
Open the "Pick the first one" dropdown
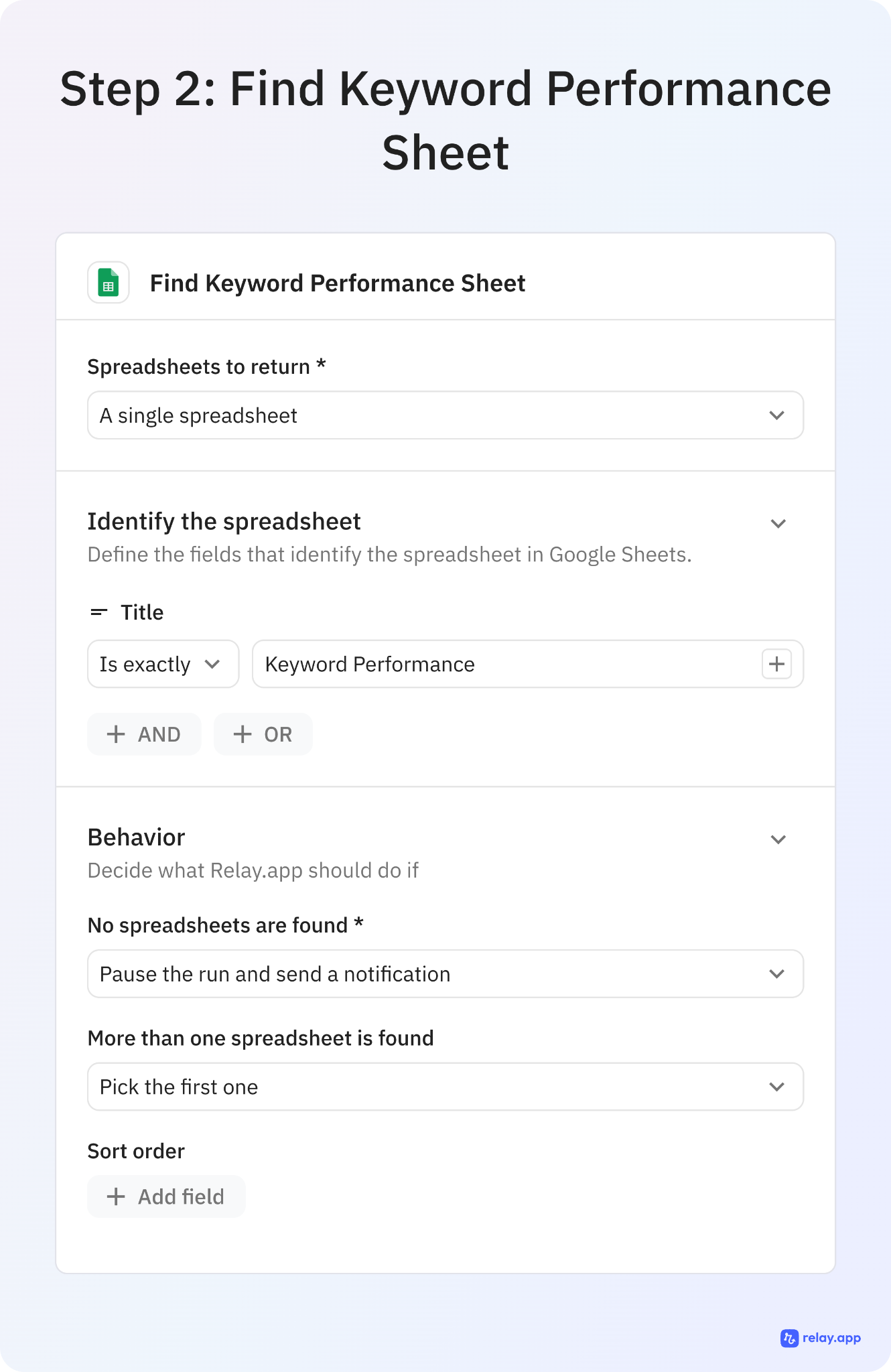click(x=445, y=1087)
